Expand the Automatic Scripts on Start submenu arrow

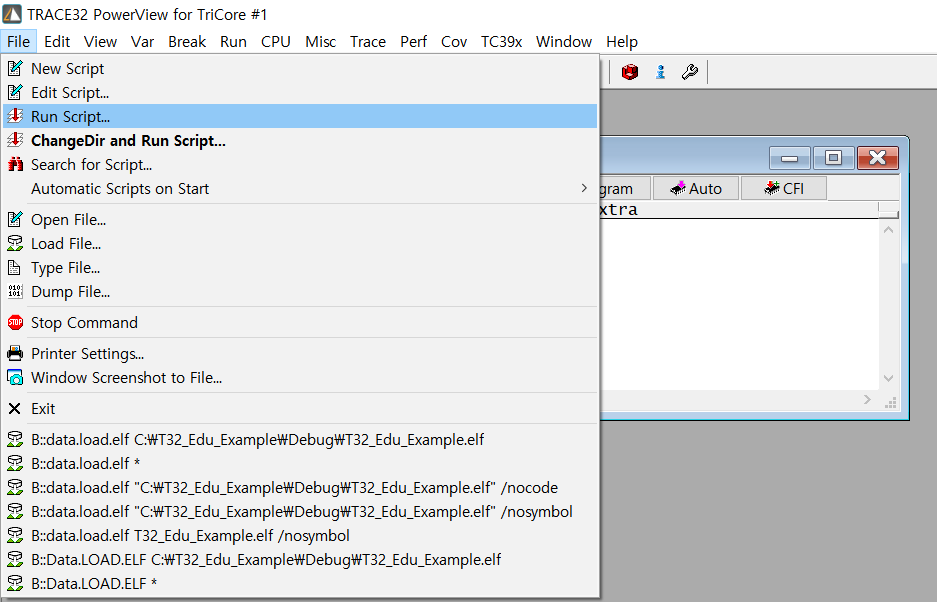tap(584, 188)
